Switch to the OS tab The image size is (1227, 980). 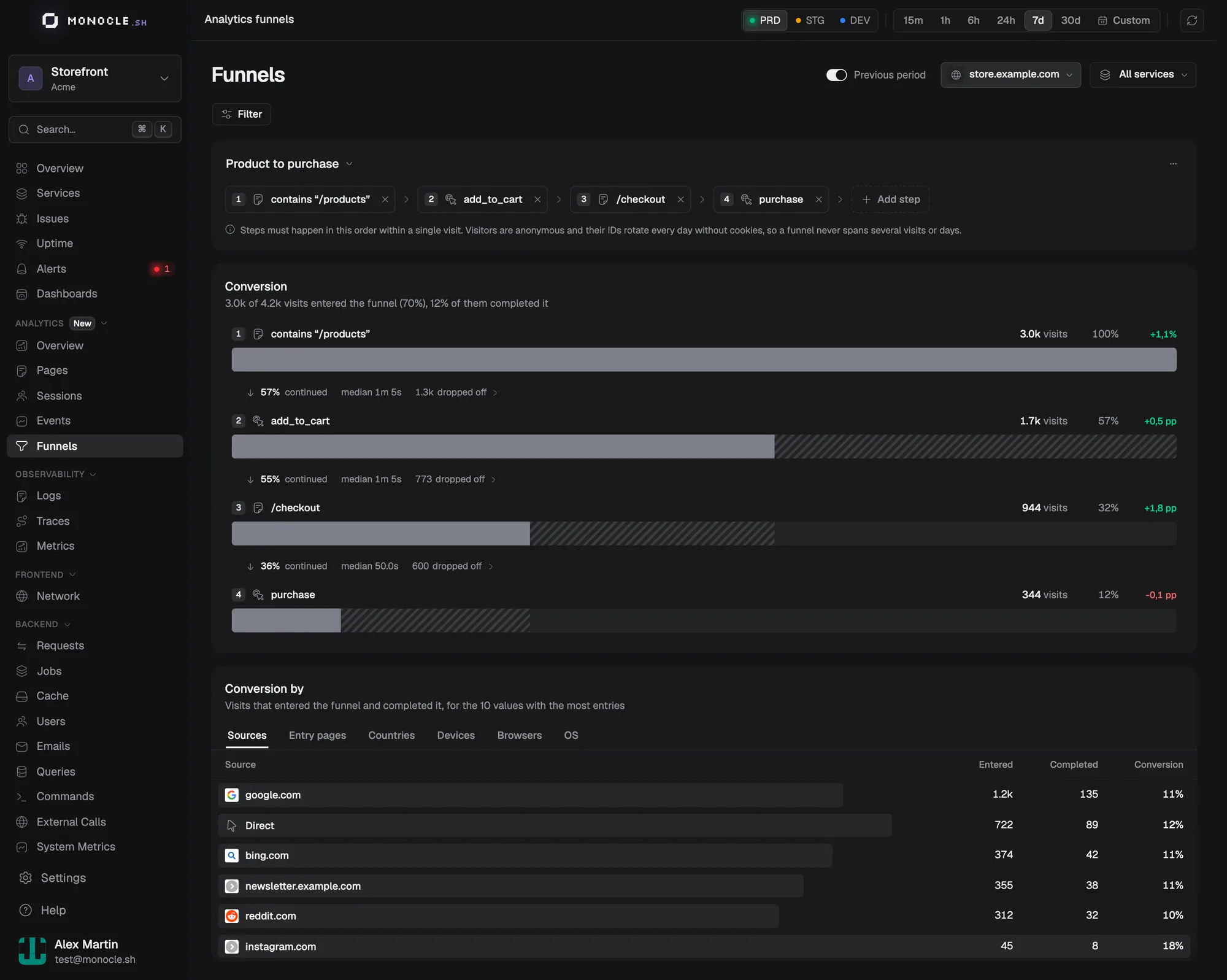(571, 735)
